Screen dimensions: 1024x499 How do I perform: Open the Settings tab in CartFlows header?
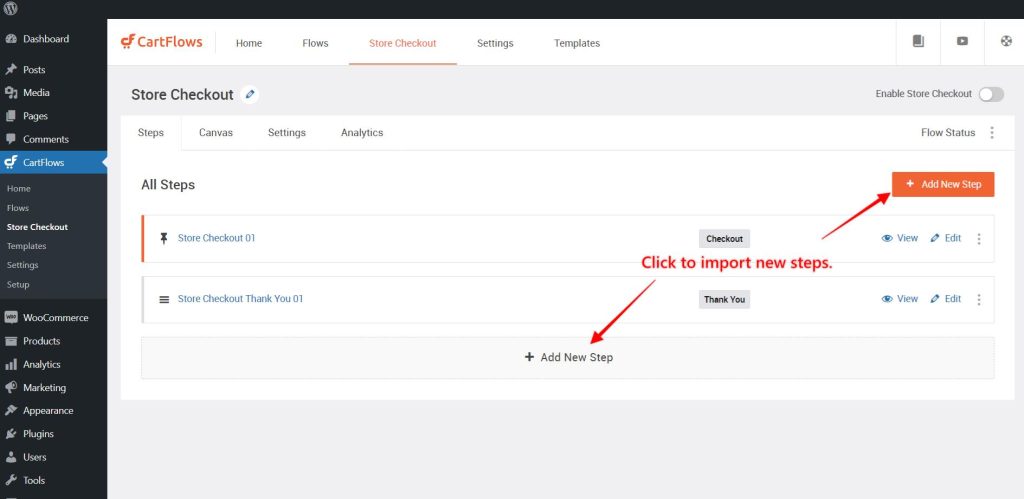click(495, 43)
